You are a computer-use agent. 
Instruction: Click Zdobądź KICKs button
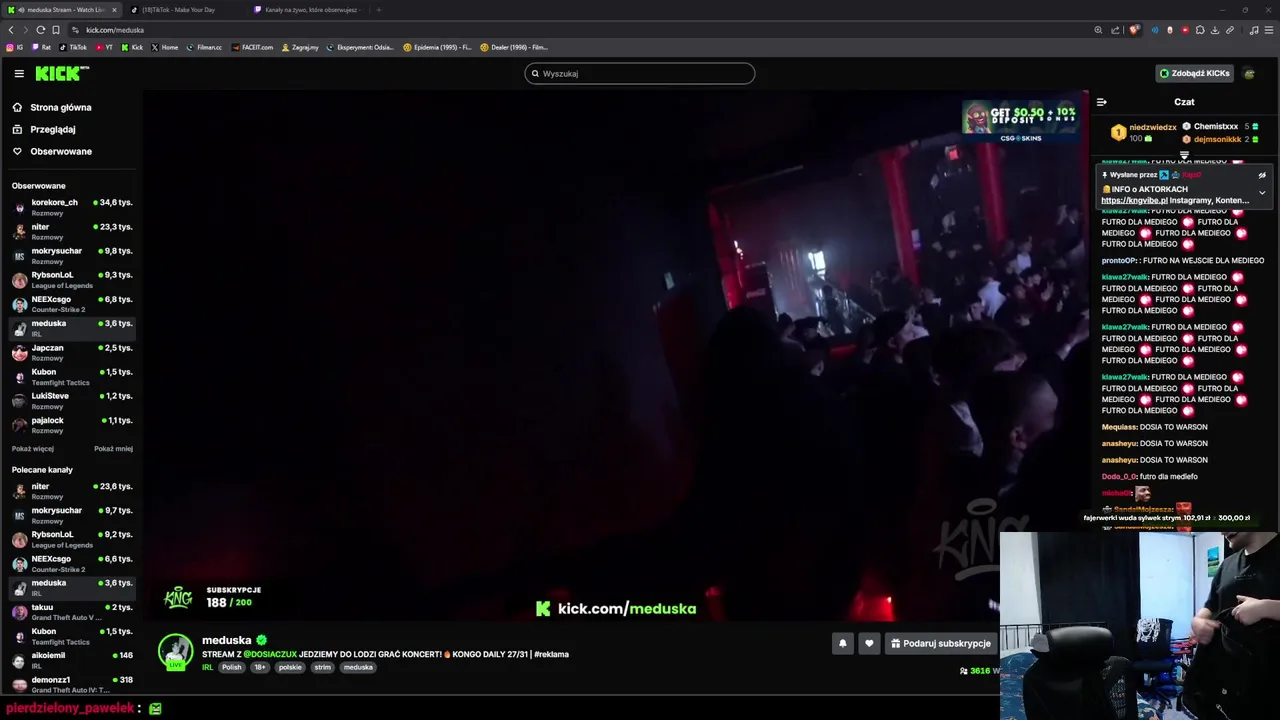click(1194, 73)
